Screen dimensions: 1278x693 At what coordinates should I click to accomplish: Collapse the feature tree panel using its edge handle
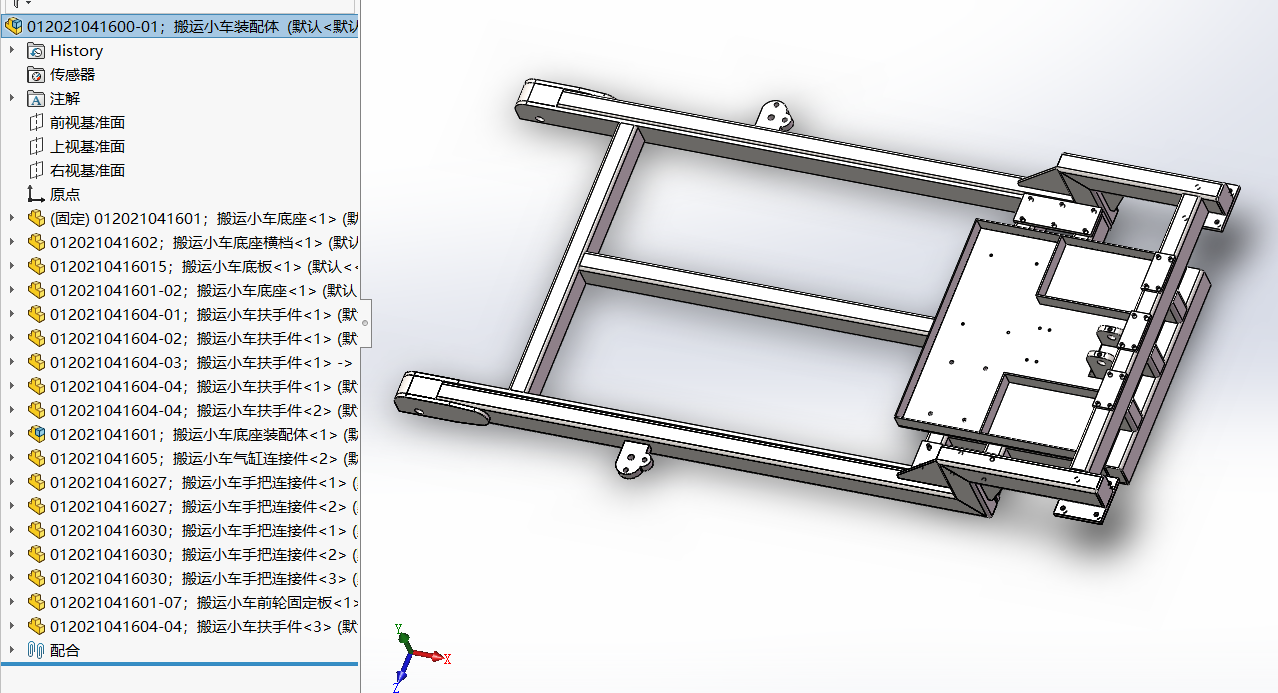[365, 323]
